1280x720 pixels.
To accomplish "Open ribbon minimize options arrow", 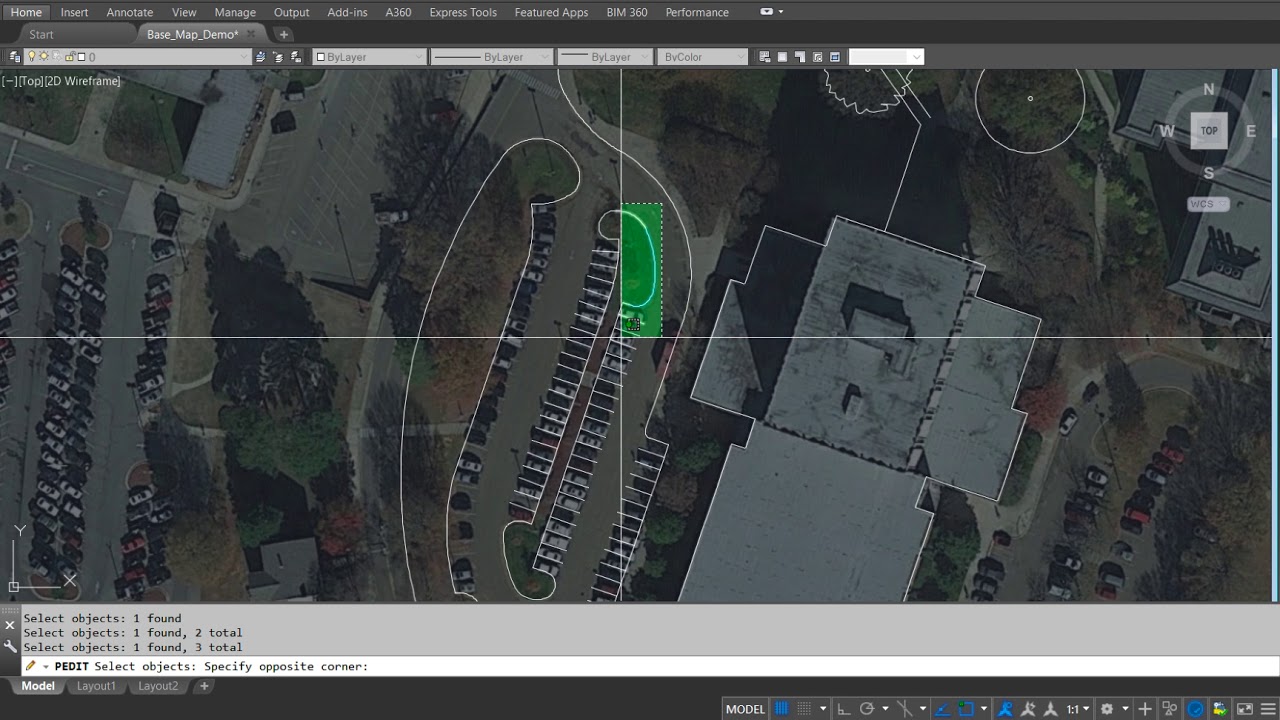I will coord(781,12).
